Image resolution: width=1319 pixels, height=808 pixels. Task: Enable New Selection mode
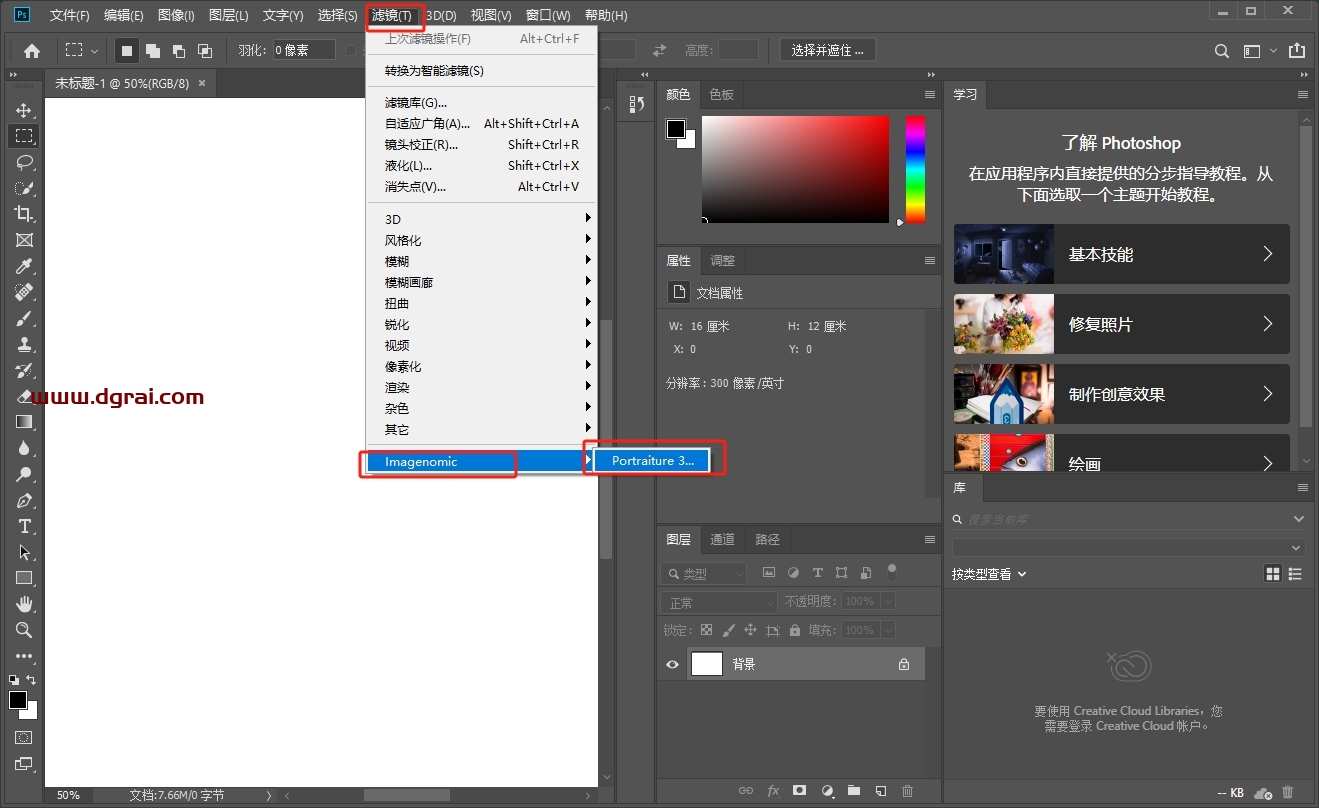[x=127, y=50]
